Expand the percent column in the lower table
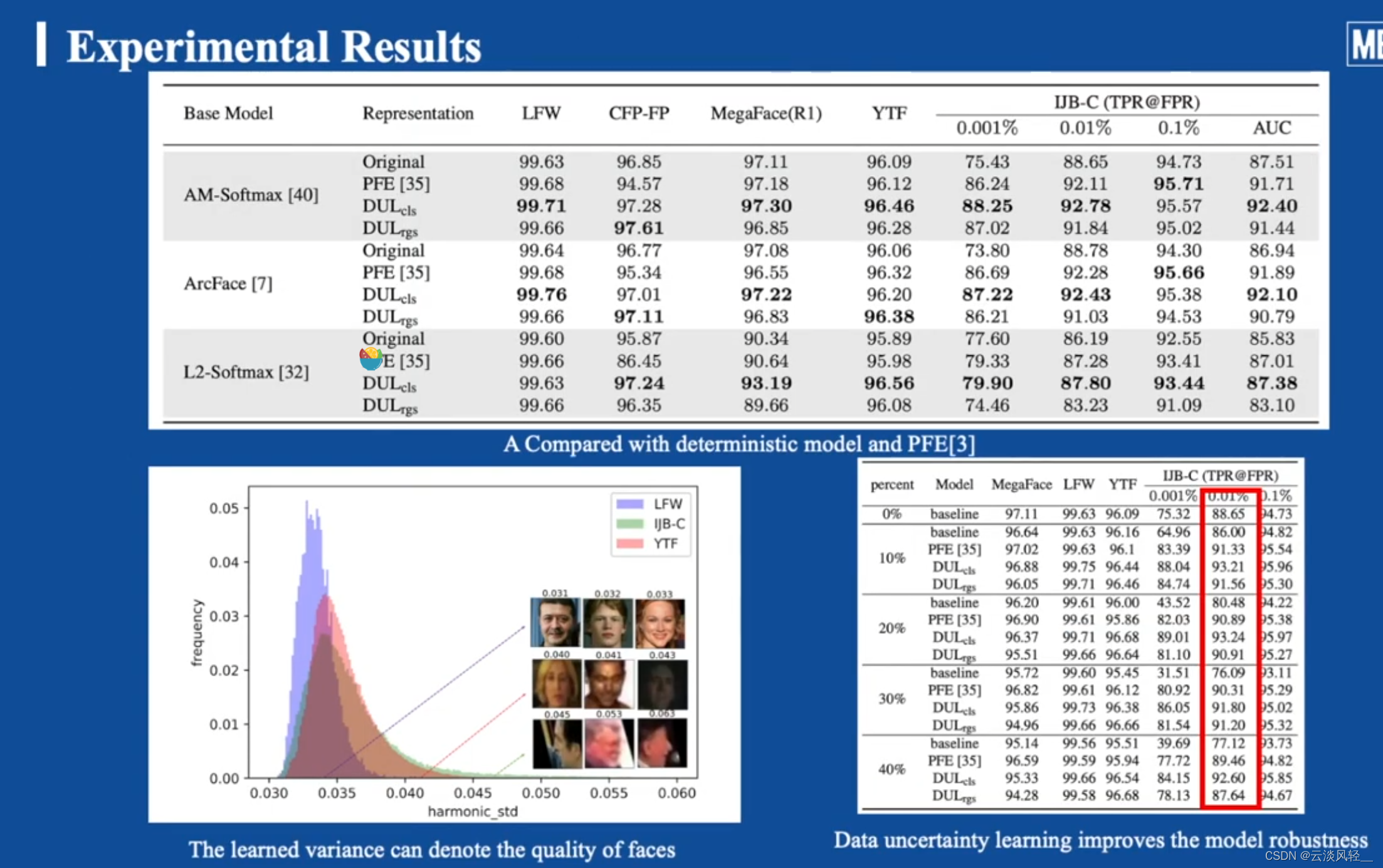Image resolution: width=1383 pixels, height=868 pixels. [891, 484]
